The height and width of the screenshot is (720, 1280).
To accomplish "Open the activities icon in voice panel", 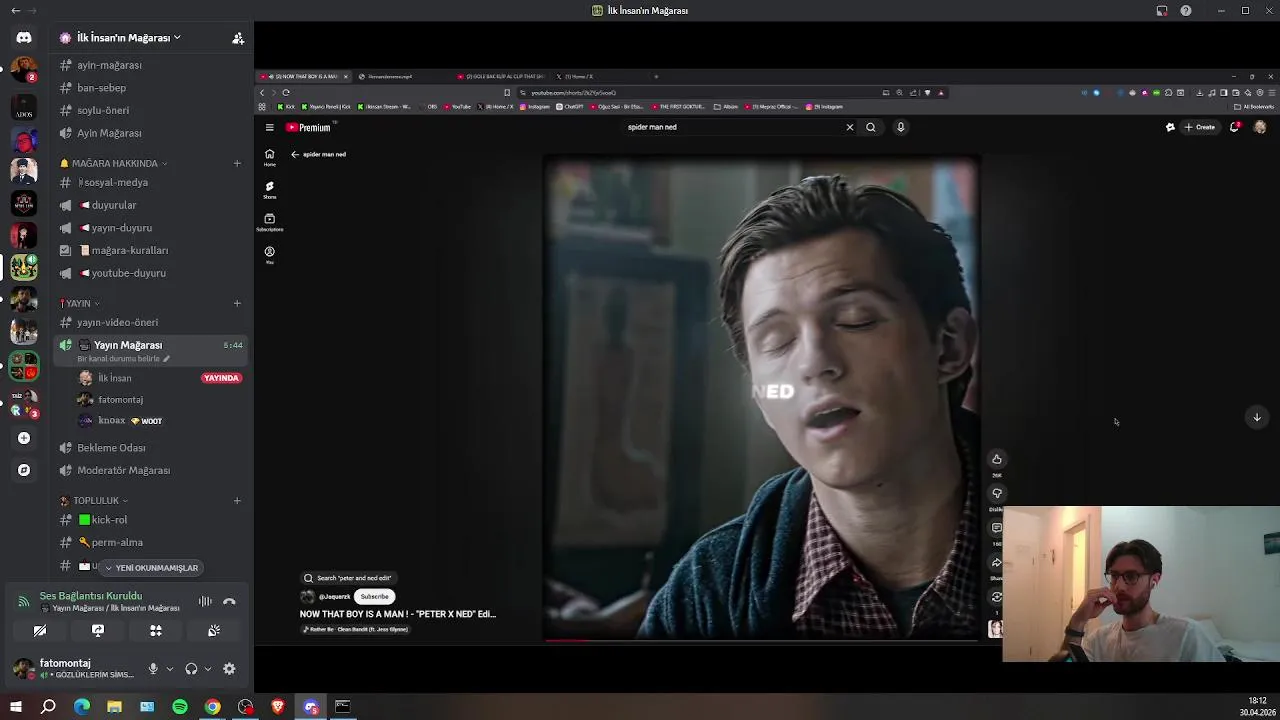I will [x=156, y=631].
